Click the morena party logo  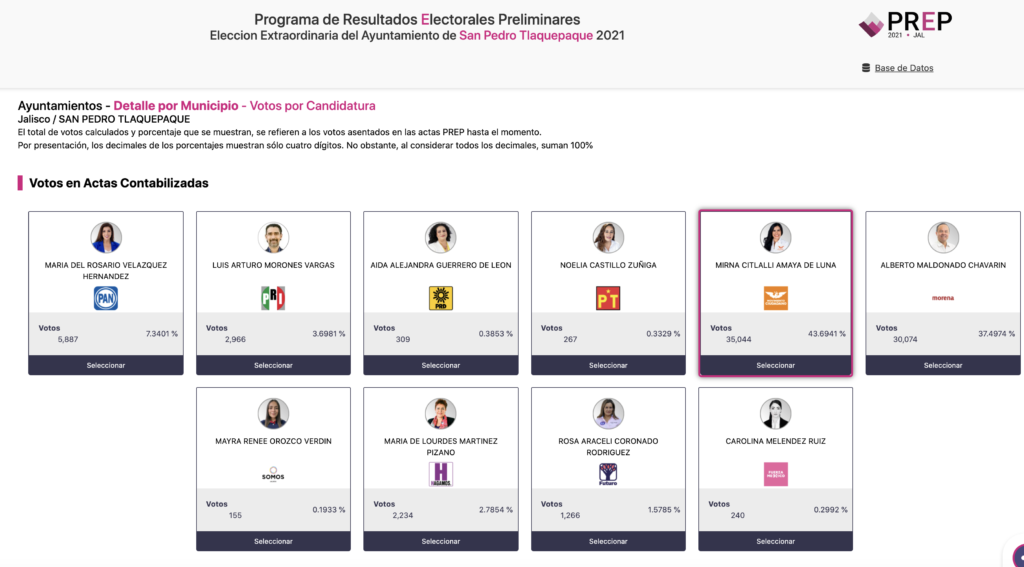click(943, 298)
